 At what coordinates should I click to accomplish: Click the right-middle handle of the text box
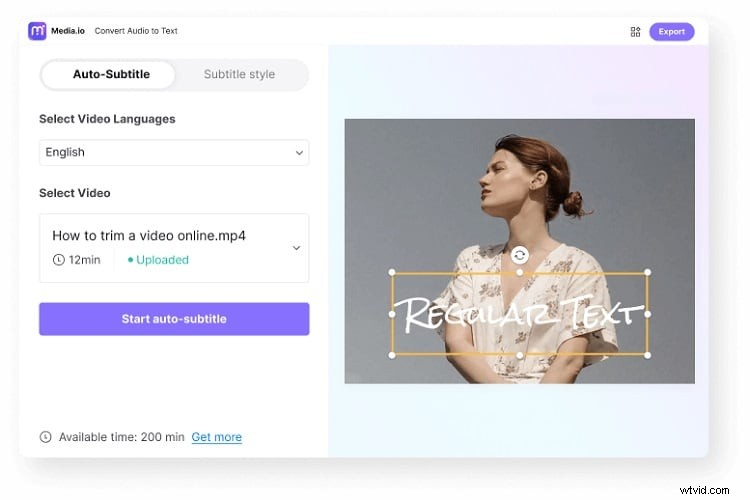(647, 314)
